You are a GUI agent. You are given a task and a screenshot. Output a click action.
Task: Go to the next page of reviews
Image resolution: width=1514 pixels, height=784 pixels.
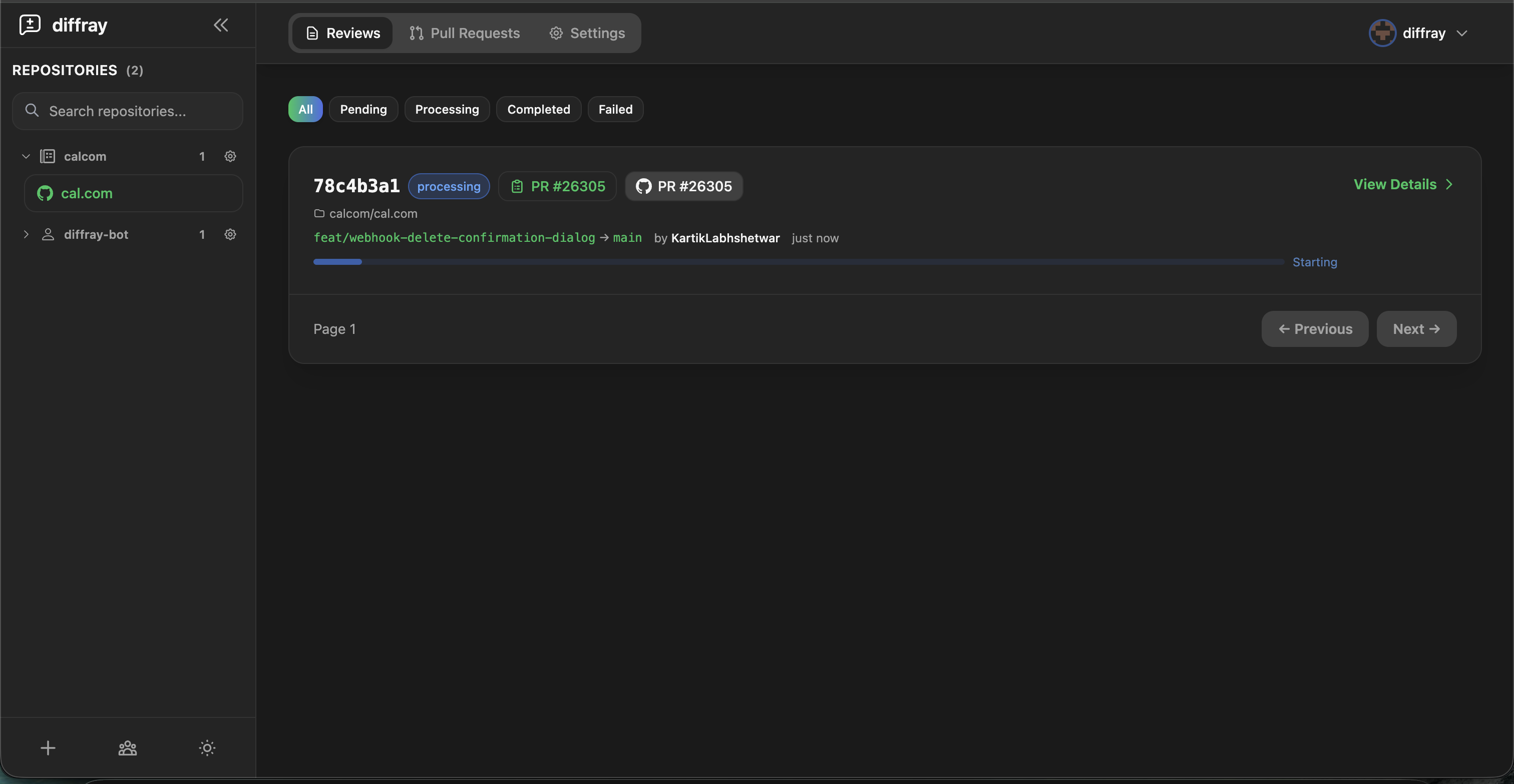pos(1416,328)
